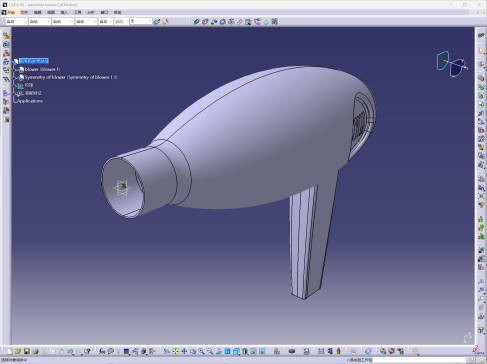Select the Rotate view tool

pyautogui.click(x=193, y=351)
